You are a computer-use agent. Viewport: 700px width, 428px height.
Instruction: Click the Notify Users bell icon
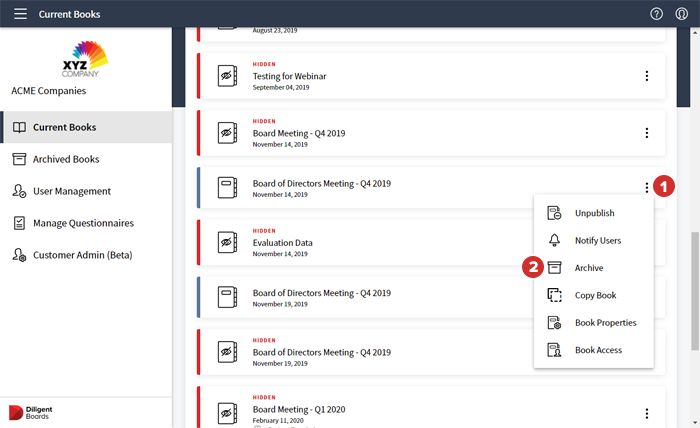pos(555,241)
